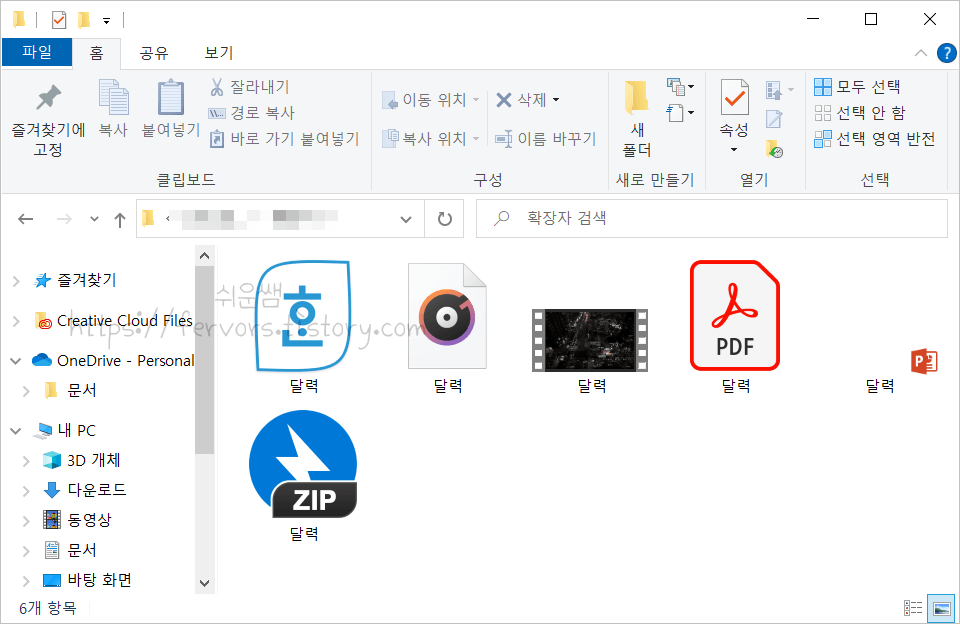Copy path with 경로 복사
The height and width of the screenshot is (624, 960).
pyautogui.click(x=252, y=113)
